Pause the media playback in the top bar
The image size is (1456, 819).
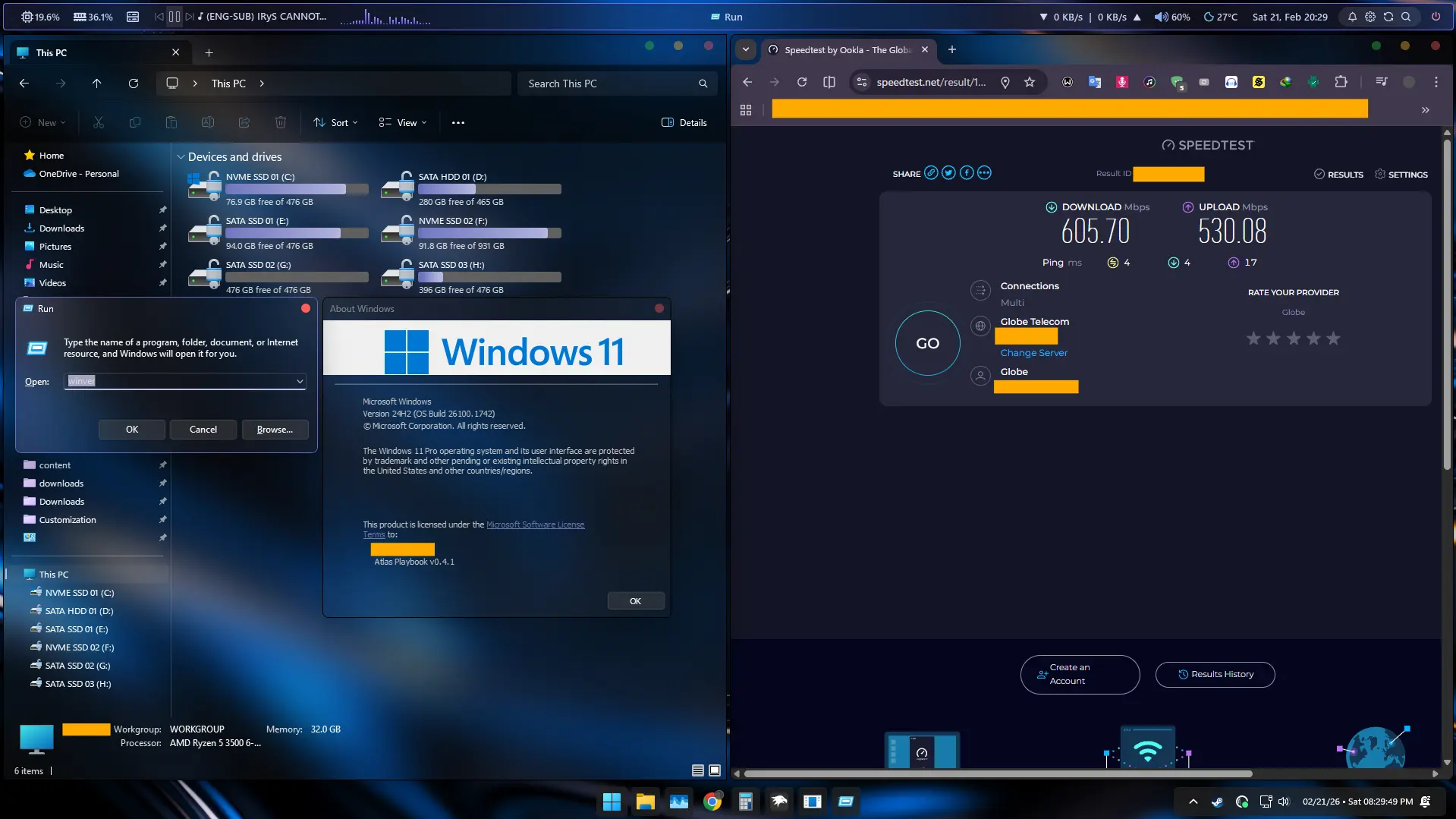tap(175, 17)
